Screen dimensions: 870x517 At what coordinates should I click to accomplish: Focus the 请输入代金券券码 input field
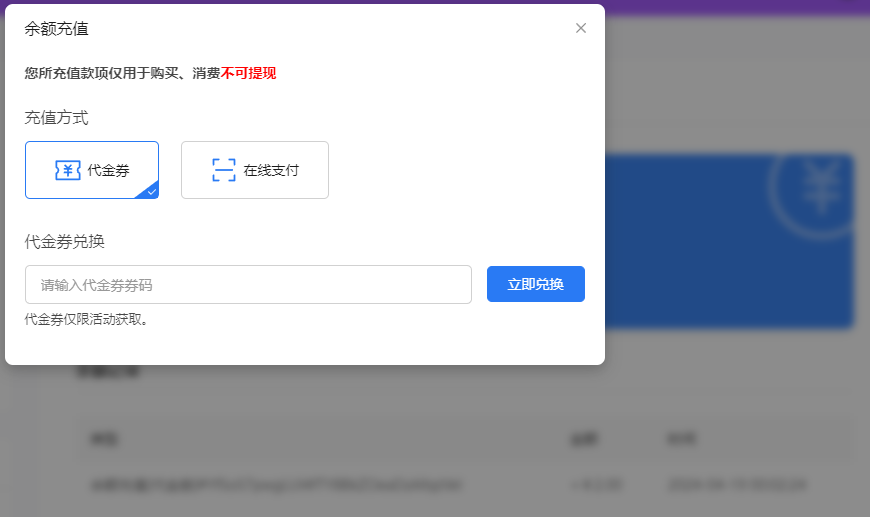click(x=248, y=285)
